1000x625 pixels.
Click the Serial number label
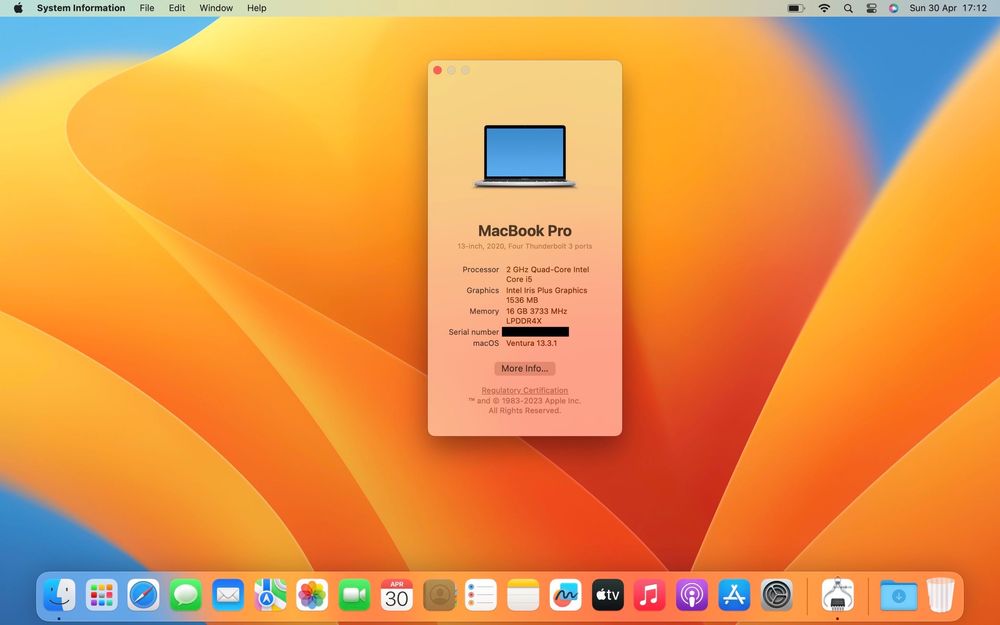473,332
